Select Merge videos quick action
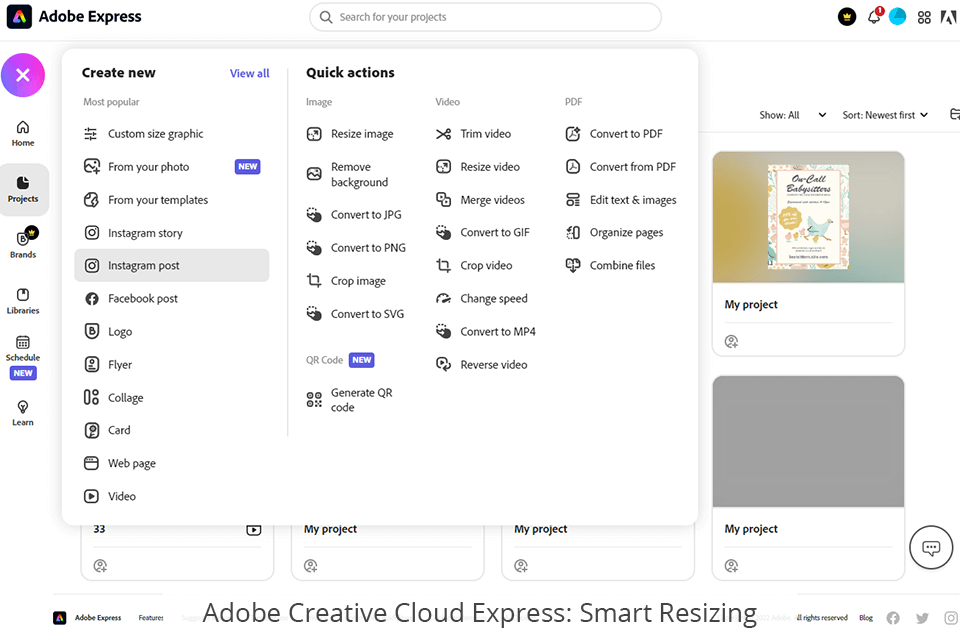Screen dimensions: 960x640 click(x=480, y=200)
